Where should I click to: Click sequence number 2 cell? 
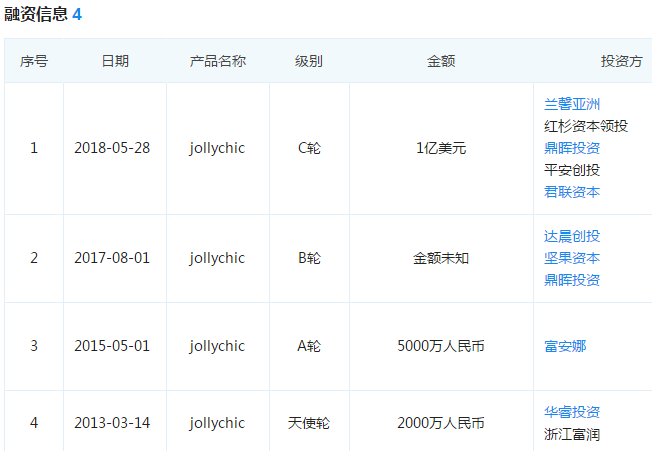tap(34, 258)
